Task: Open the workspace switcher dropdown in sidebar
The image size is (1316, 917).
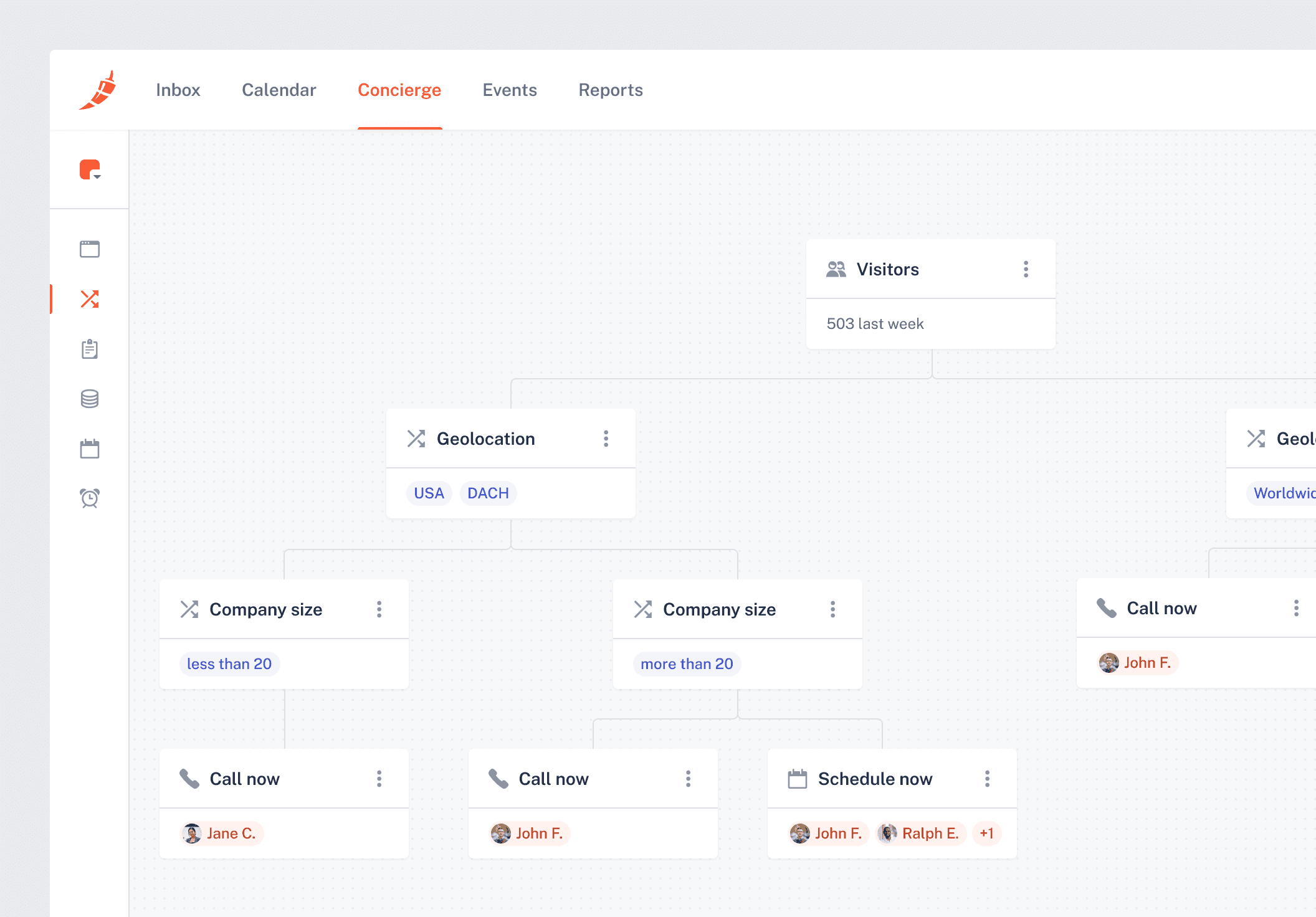Action: click(90, 170)
